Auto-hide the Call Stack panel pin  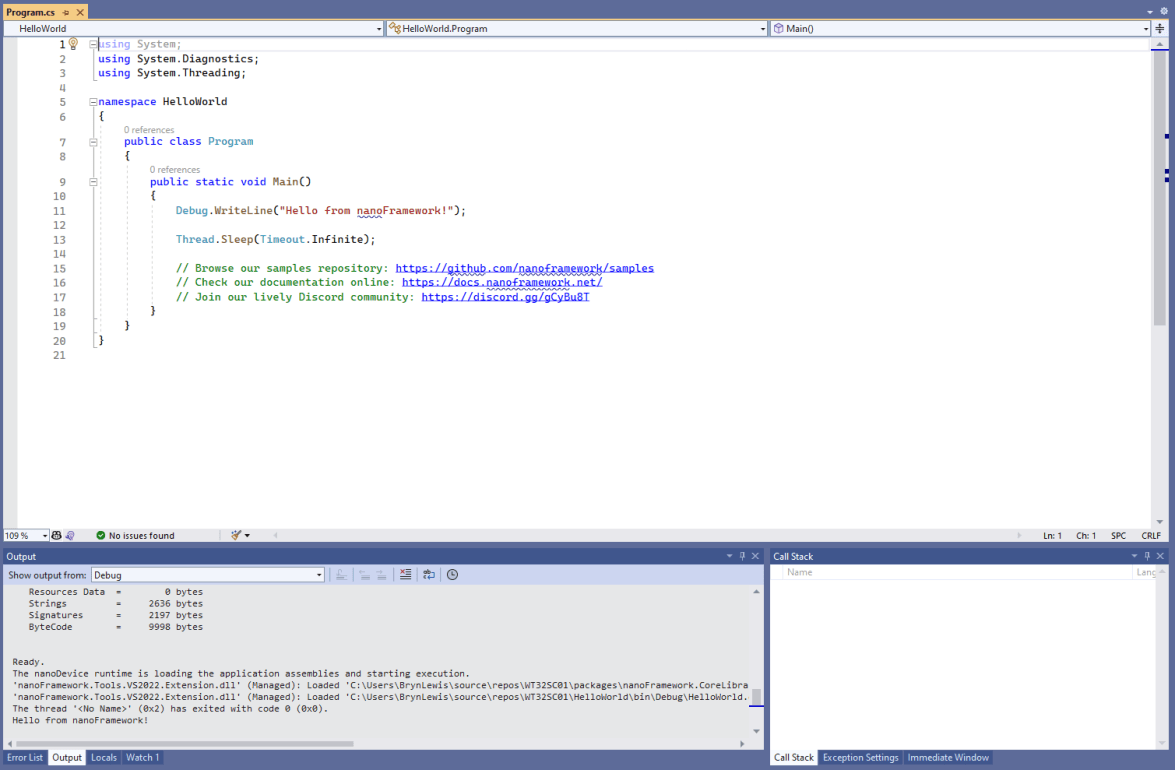click(x=1148, y=556)
